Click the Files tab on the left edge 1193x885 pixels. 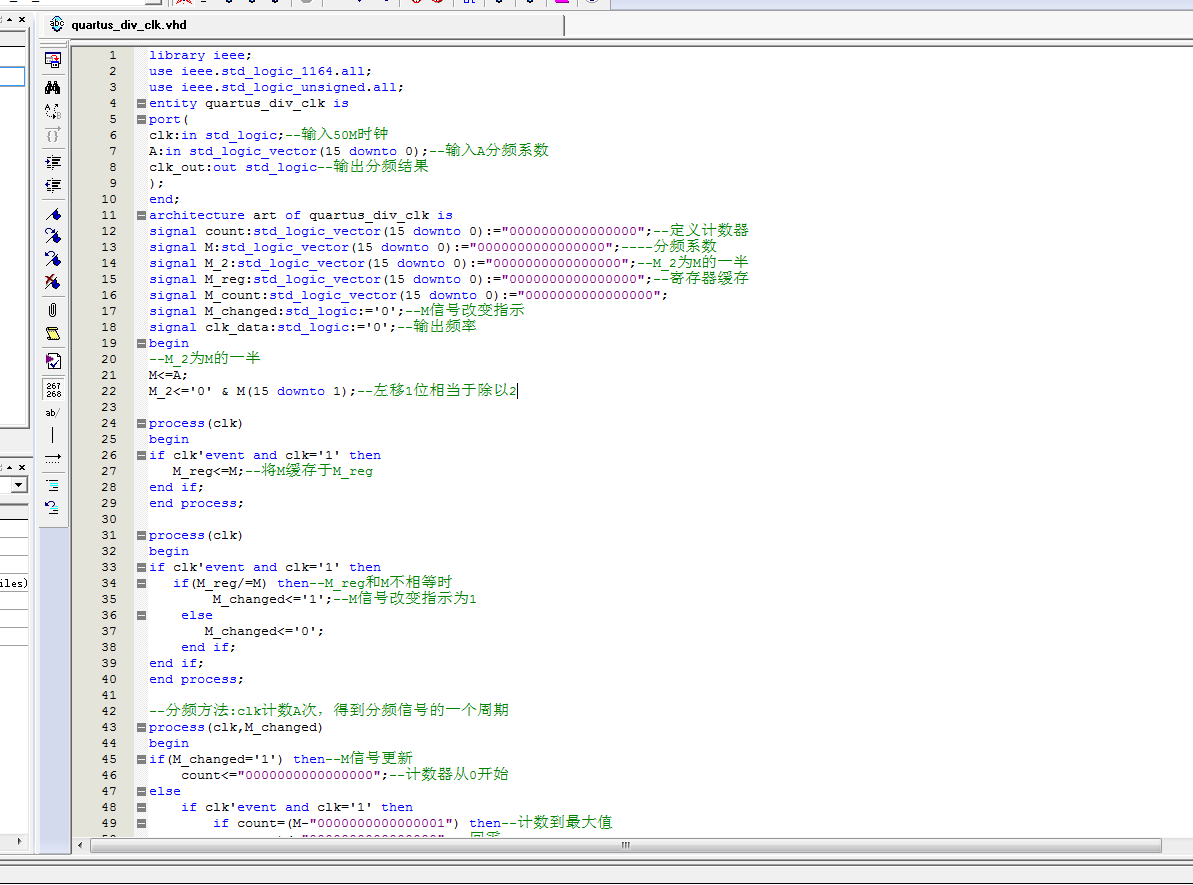click(13, 583)
